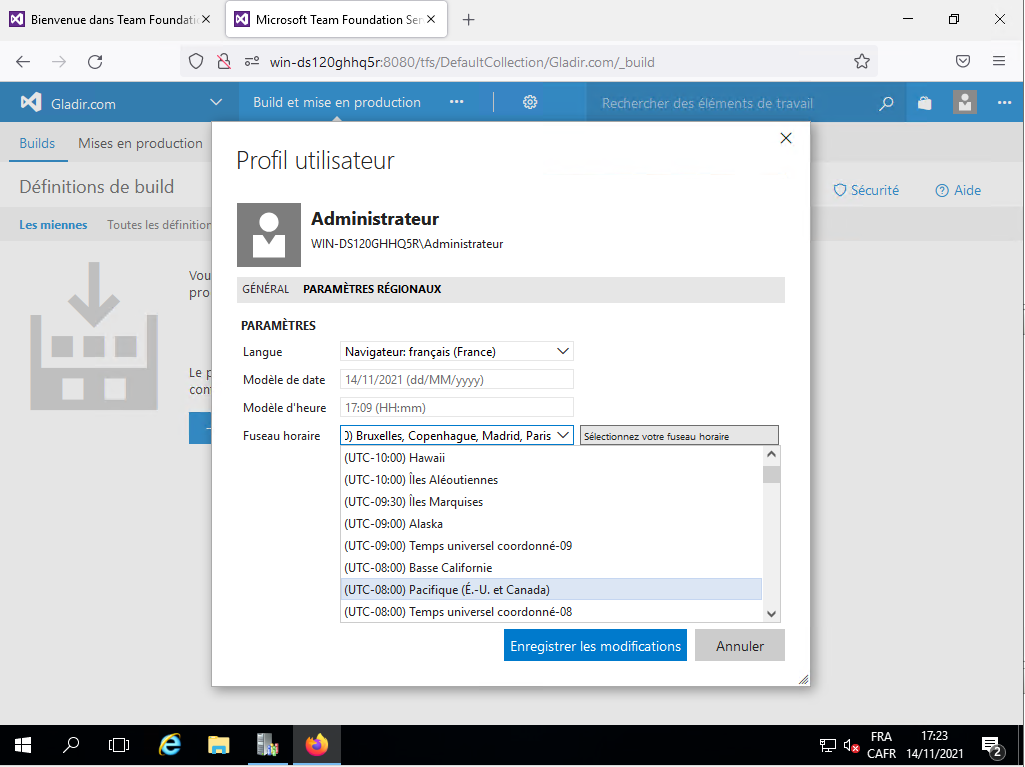
Task: Reload the page with Firefox refresh icon
Action: click(x=95, y=62)
